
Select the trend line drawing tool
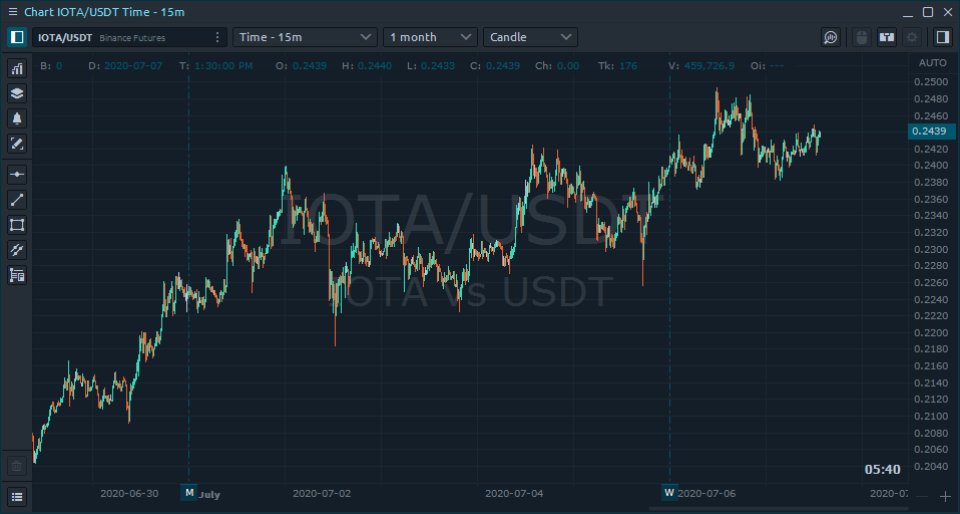tap(17, 199)
